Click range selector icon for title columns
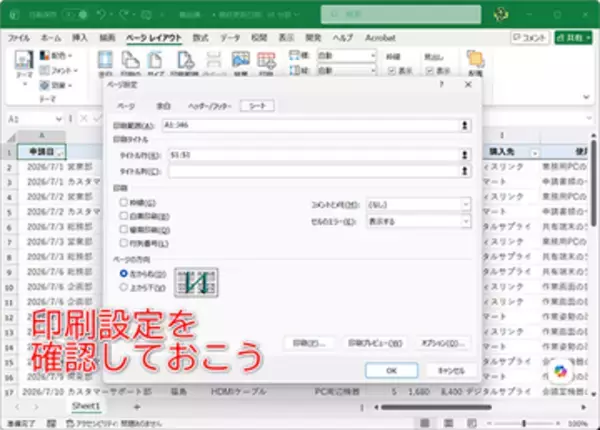Viewport: 600px width, 430px height. [465, 171]
